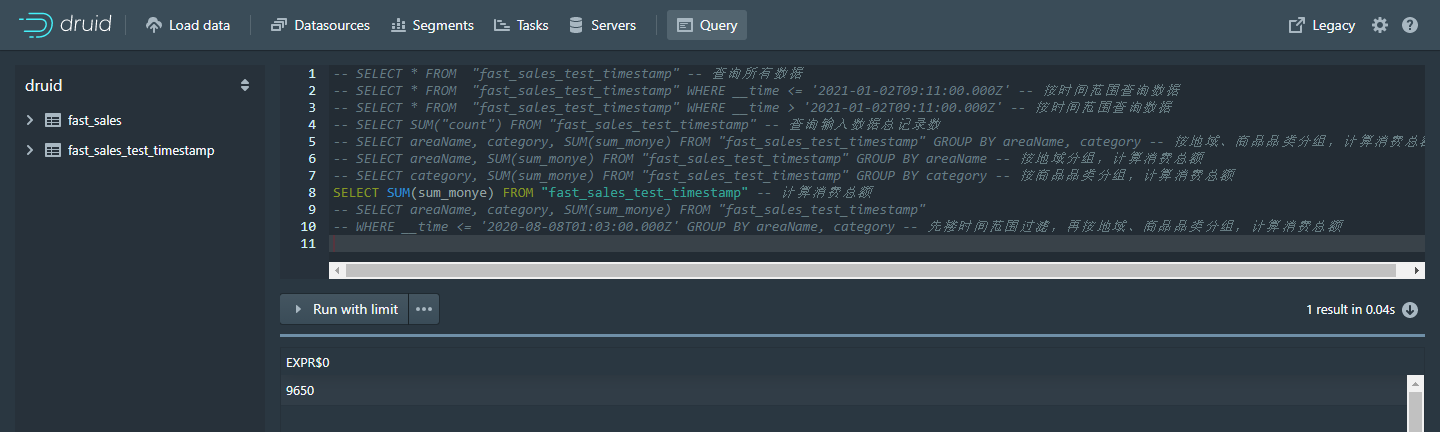
Task: Open the Servers view
Action: point(602,25)
